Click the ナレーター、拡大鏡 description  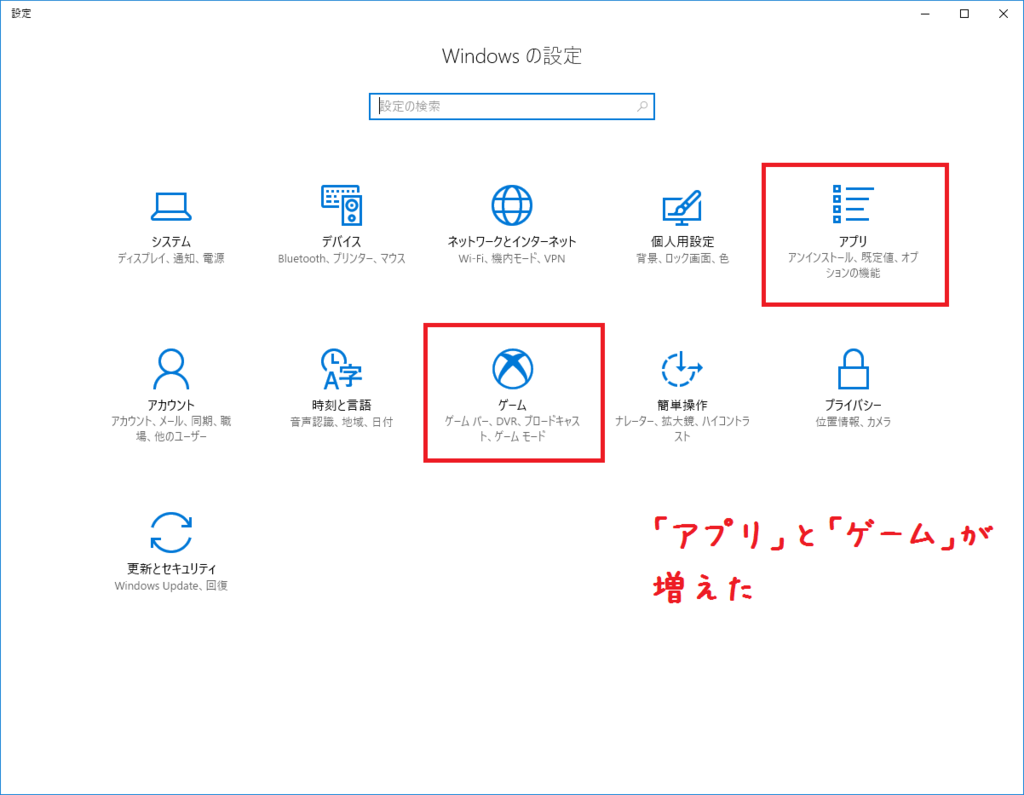(x=682, y=429)
